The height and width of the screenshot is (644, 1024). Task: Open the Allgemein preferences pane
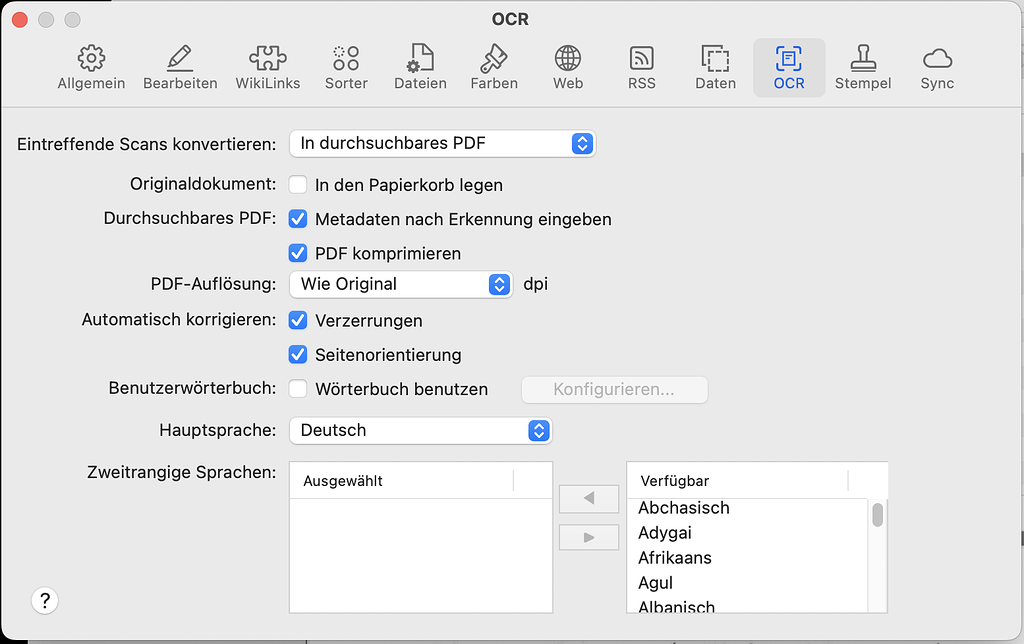(x=91, y=66)
